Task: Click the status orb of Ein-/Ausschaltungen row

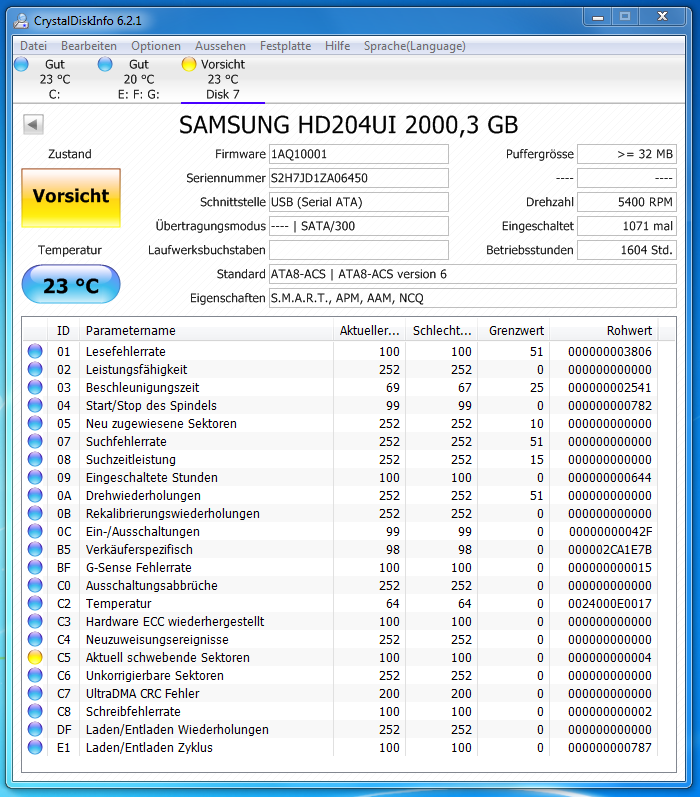Action: pos(35,531)
